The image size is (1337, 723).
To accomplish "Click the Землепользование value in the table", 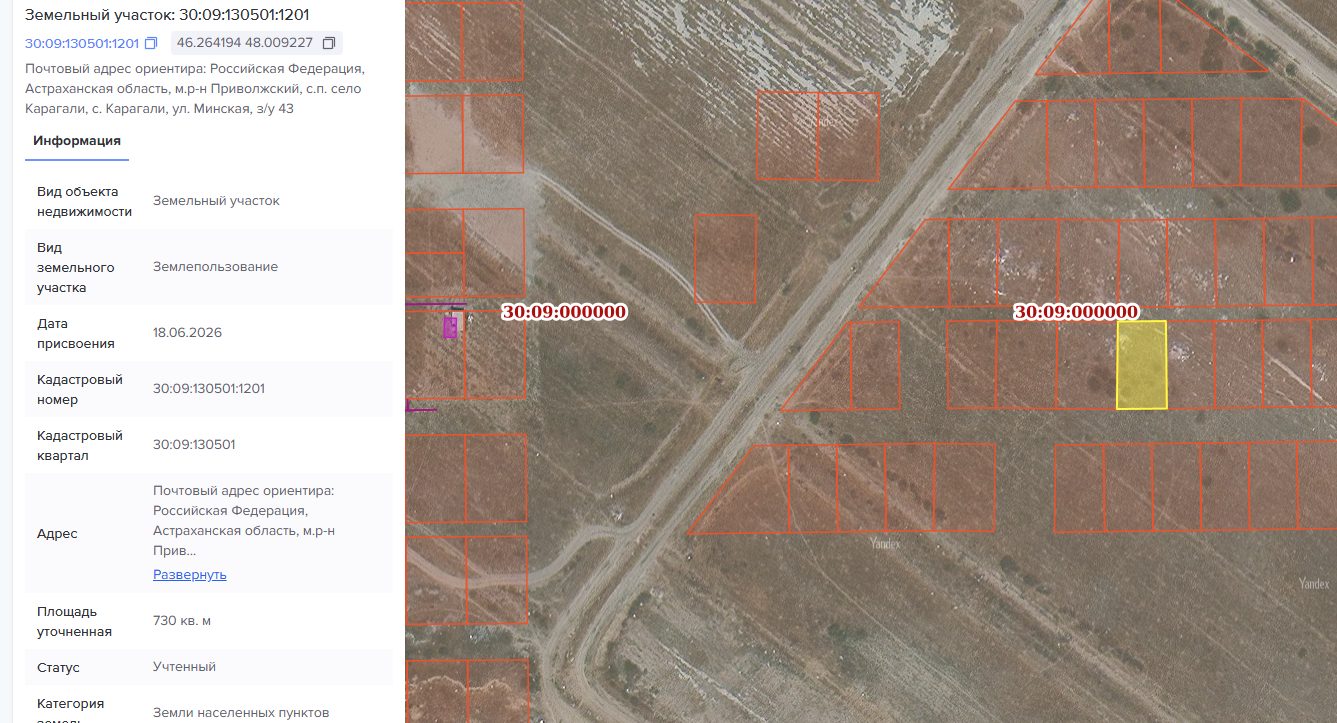I will coord(215,267).
